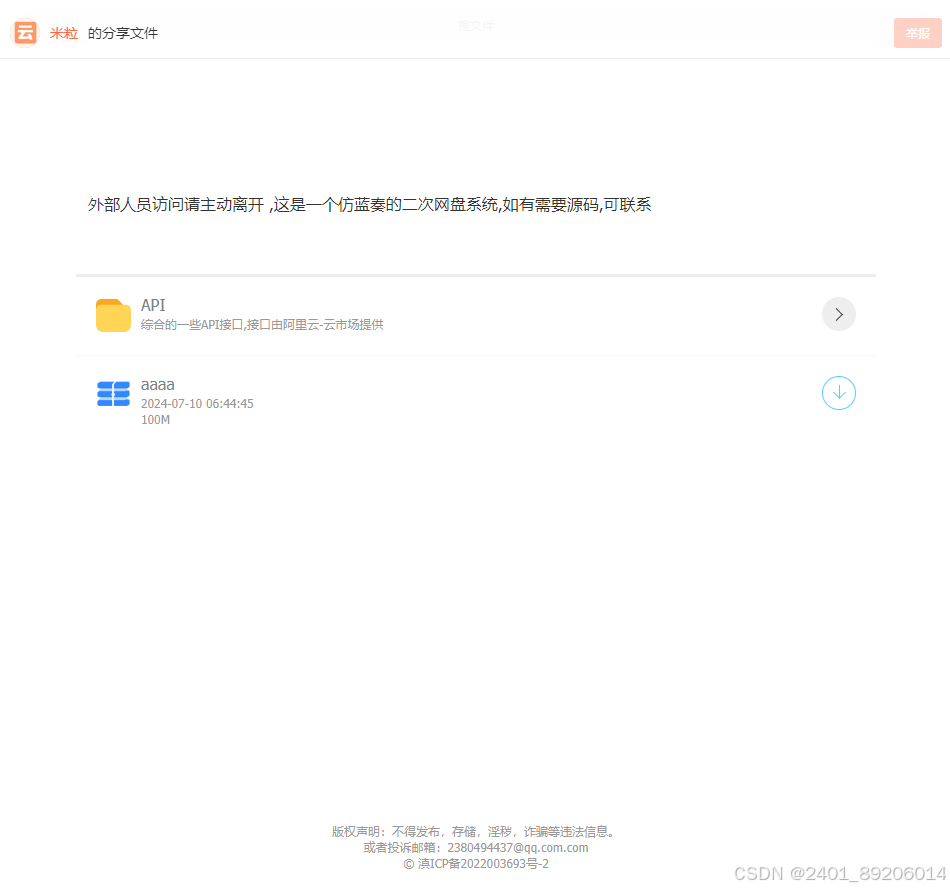The image size is (950, 891).
Task: Click the orange cloud logo icon
Action: [x=25, y=33]
